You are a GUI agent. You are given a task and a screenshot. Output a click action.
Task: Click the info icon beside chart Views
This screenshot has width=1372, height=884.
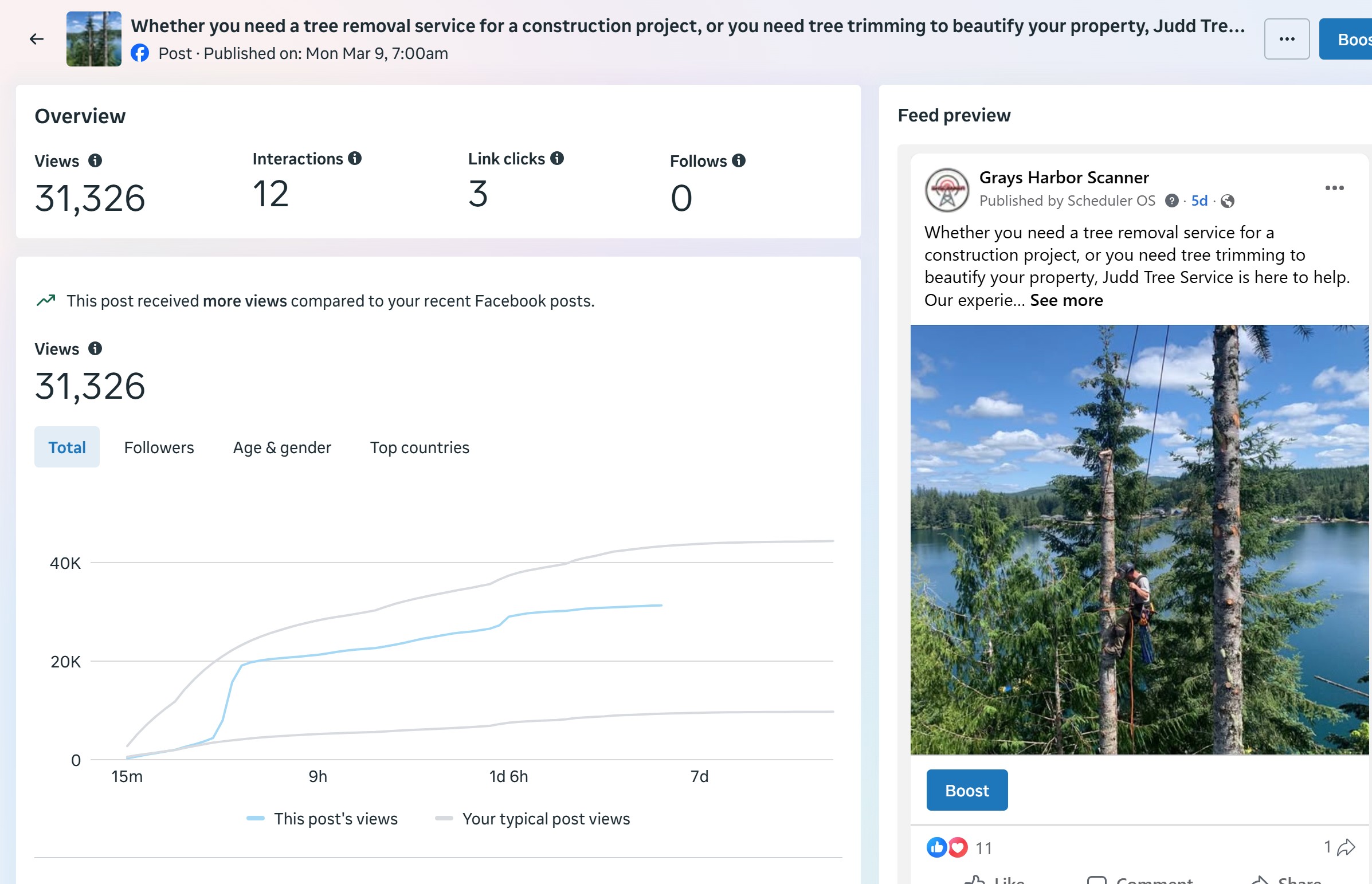pos(95,348)
